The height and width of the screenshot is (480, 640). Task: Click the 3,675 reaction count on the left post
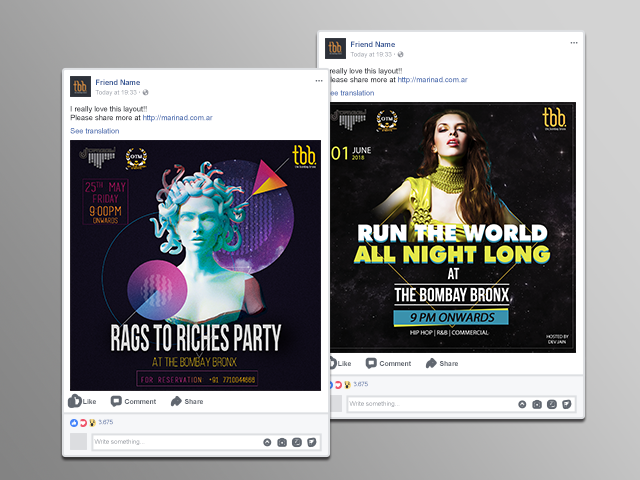pos(106,422)
